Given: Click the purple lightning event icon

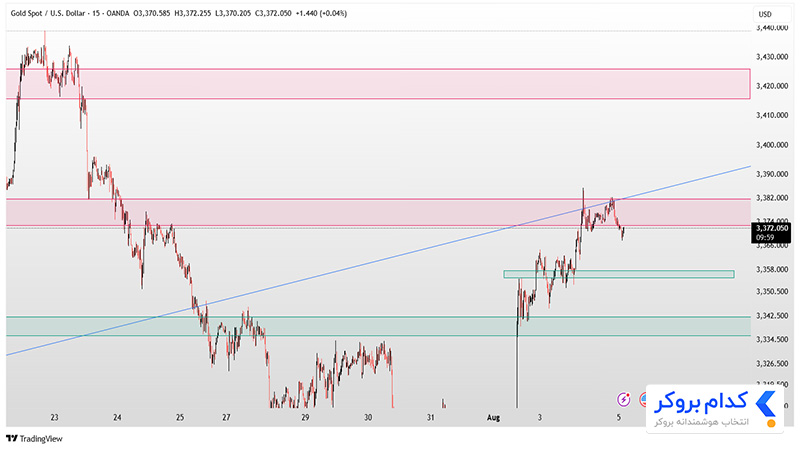Looking at the screenshot, I should tap(623, 398).
